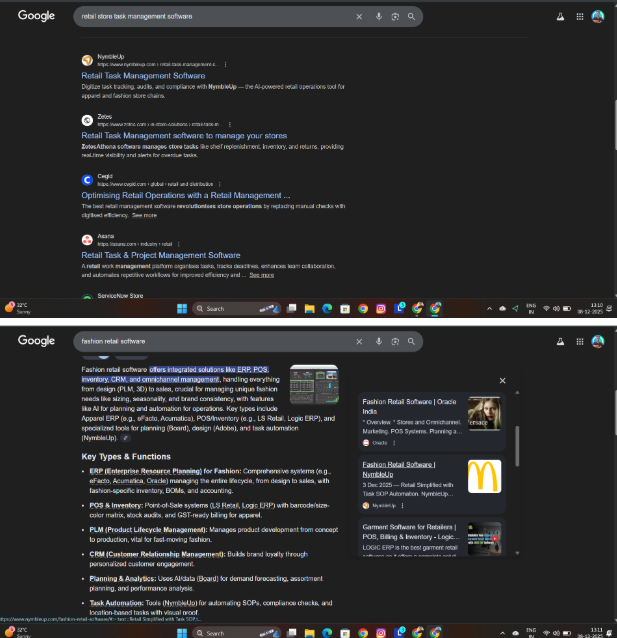Open 'Retail Task Management Software' NymbleUp result
Screen dimensions: 617x638
tap(143, 76)
